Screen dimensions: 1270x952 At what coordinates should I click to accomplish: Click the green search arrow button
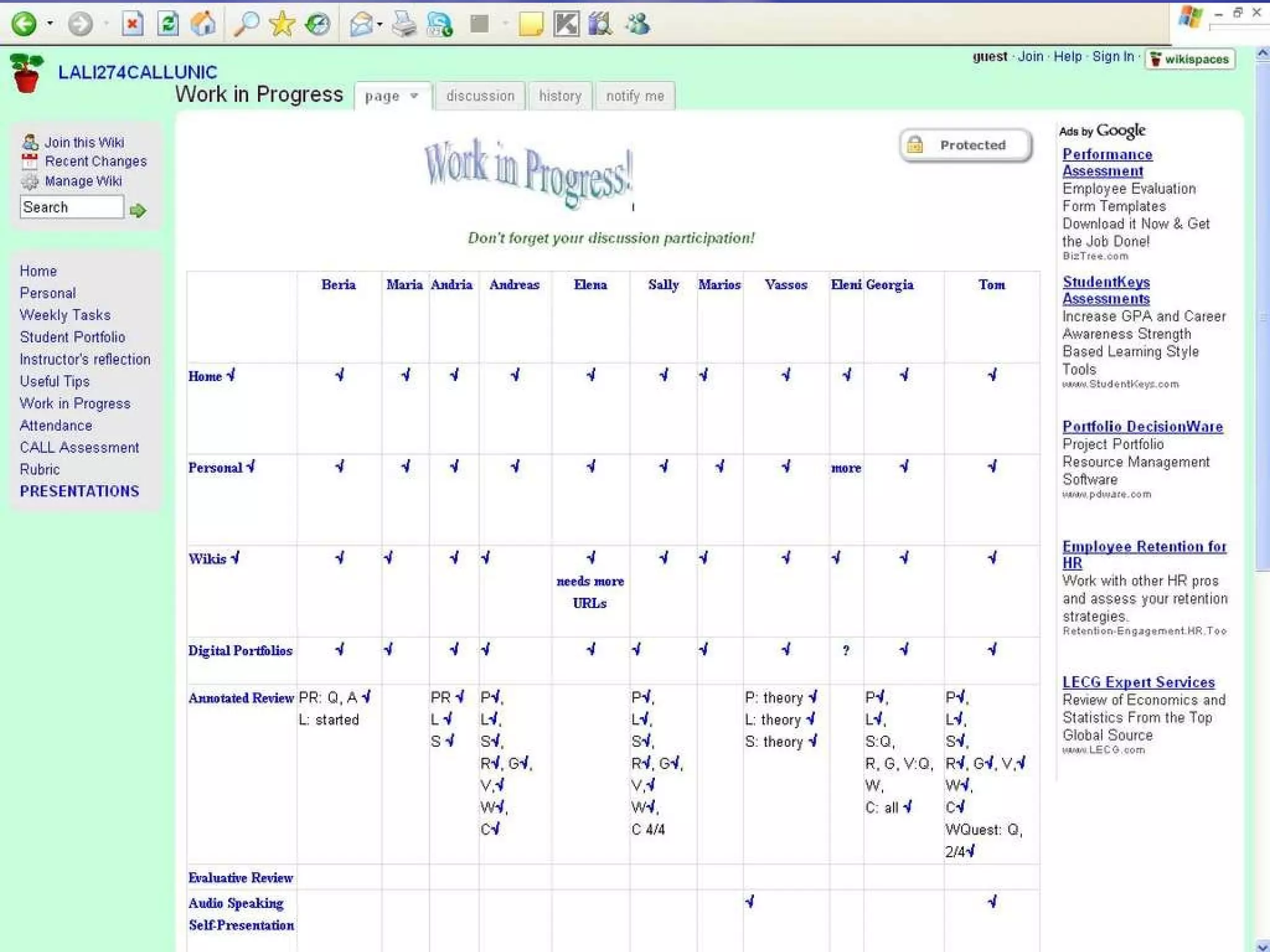(x=138, y=211)
